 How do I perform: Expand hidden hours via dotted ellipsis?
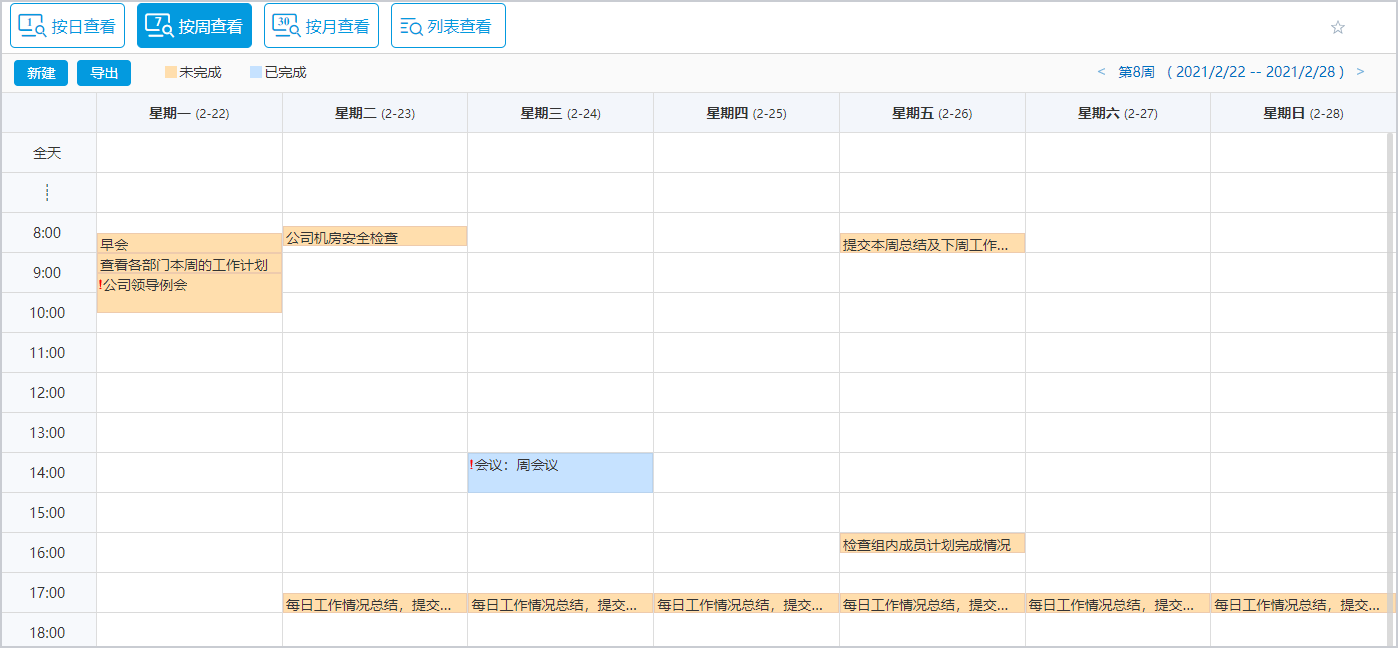47,193
